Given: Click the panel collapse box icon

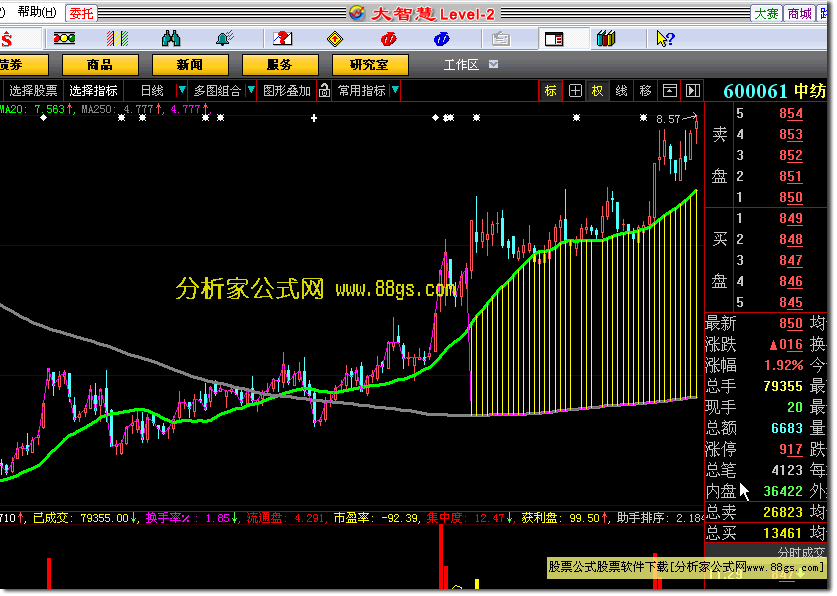Looking at the screenshot, I should 669,91.
